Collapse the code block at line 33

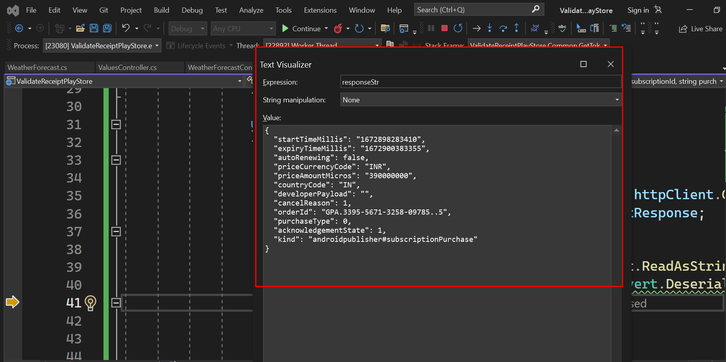pos(116,160)
